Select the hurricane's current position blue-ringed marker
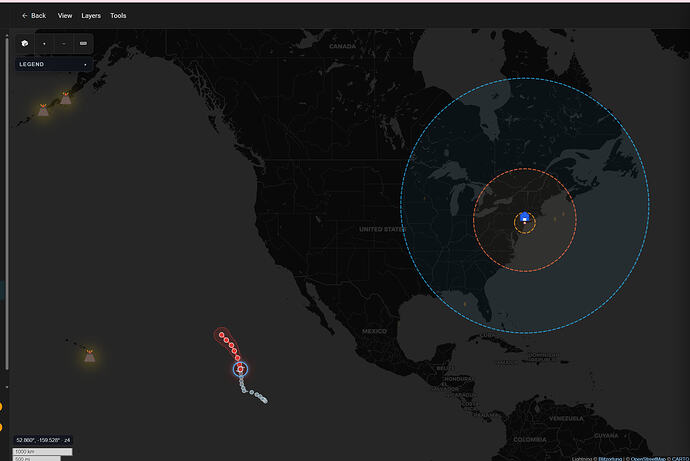 click(240, 369)
